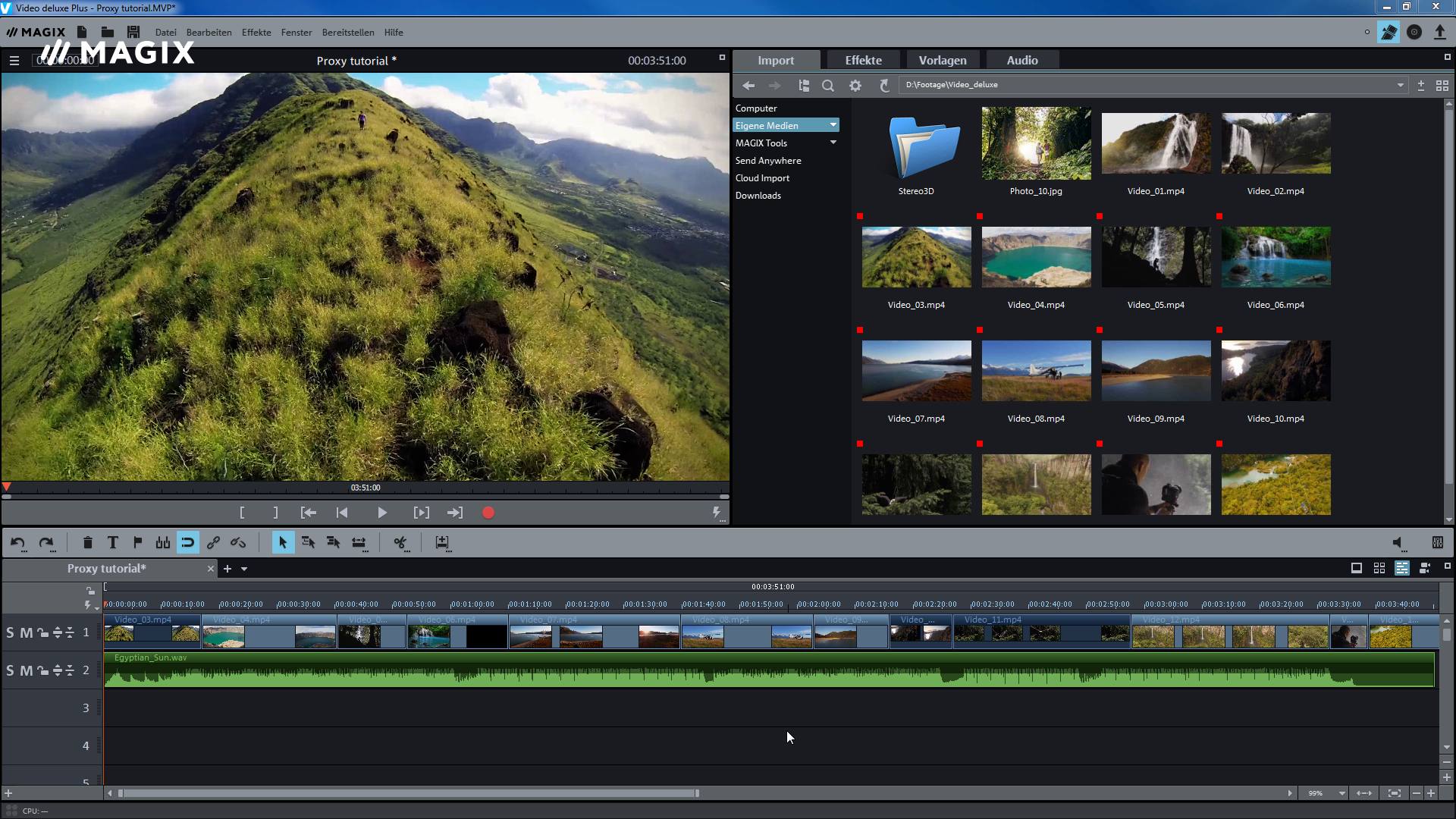Toggle lock on track 2

(43, 670)
